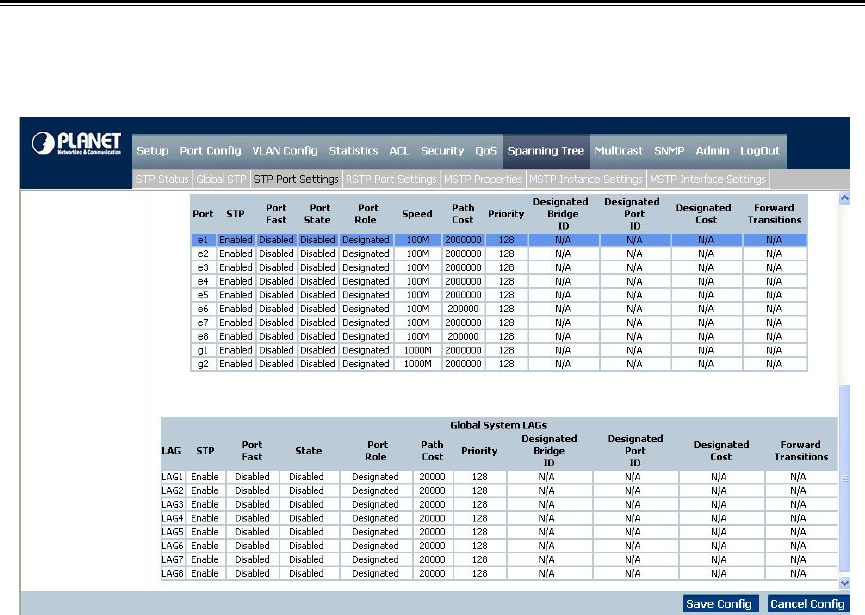Click the LogOut menu item
This screenshot has height=615, width=865.
point(760,151)
